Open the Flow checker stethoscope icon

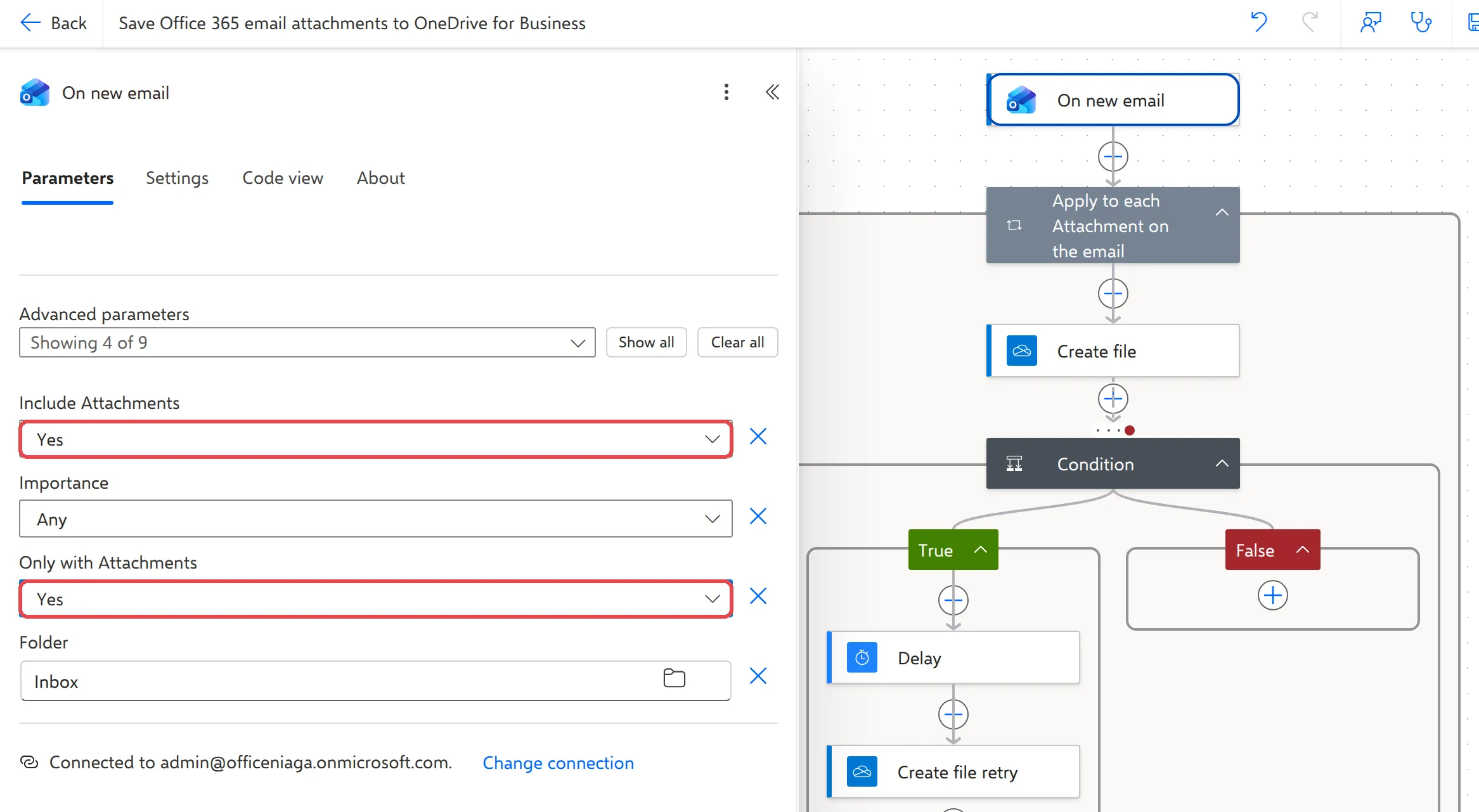coord(1421,23)
